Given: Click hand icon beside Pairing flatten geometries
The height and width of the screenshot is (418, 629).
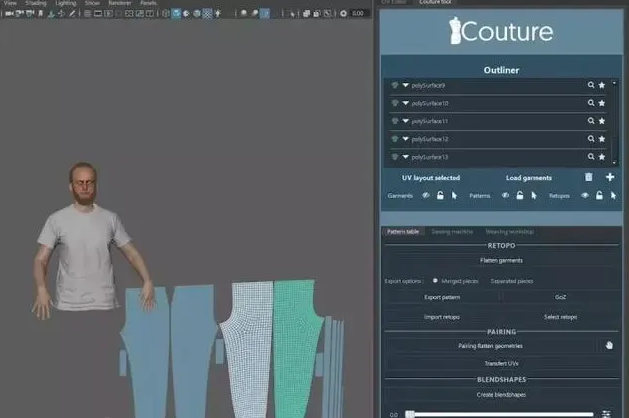Looking at the screenshot, I should (x=609, y=345).
